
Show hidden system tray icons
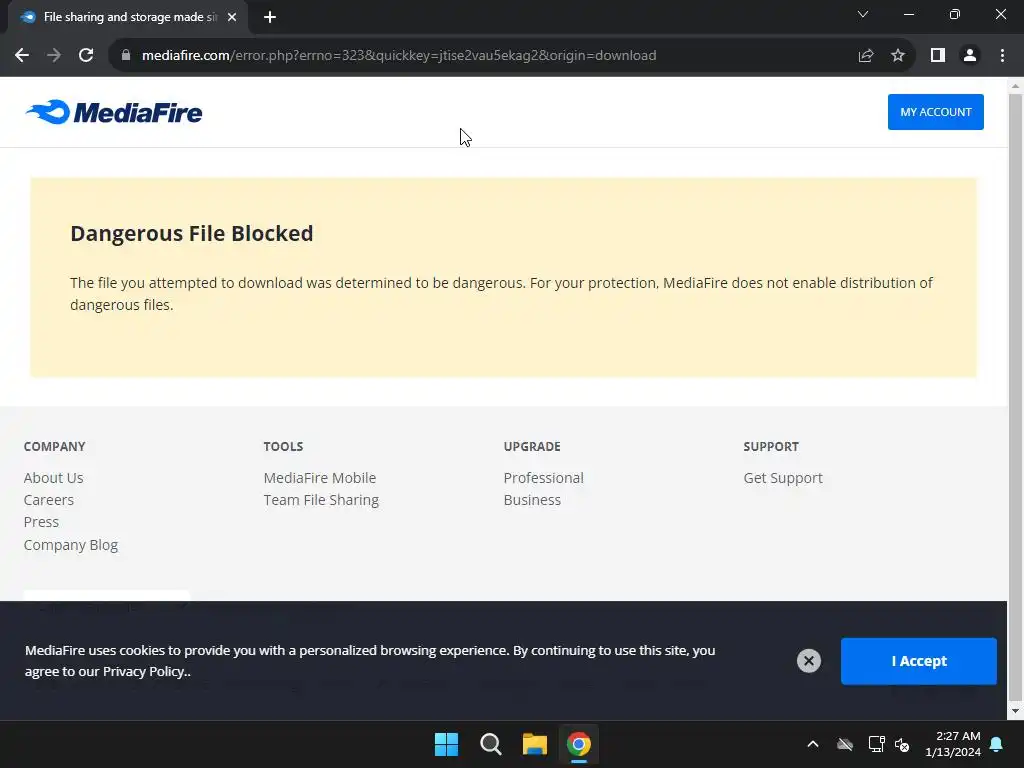point(813,744)
